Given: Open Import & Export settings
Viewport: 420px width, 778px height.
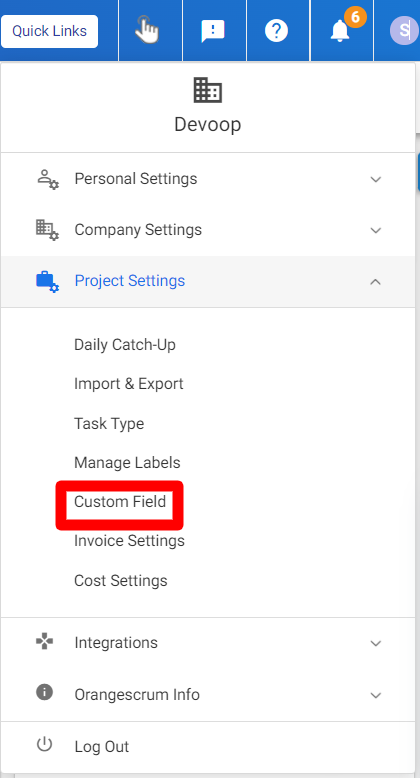Looking at the screenshot, I should [x=129, y=384].
